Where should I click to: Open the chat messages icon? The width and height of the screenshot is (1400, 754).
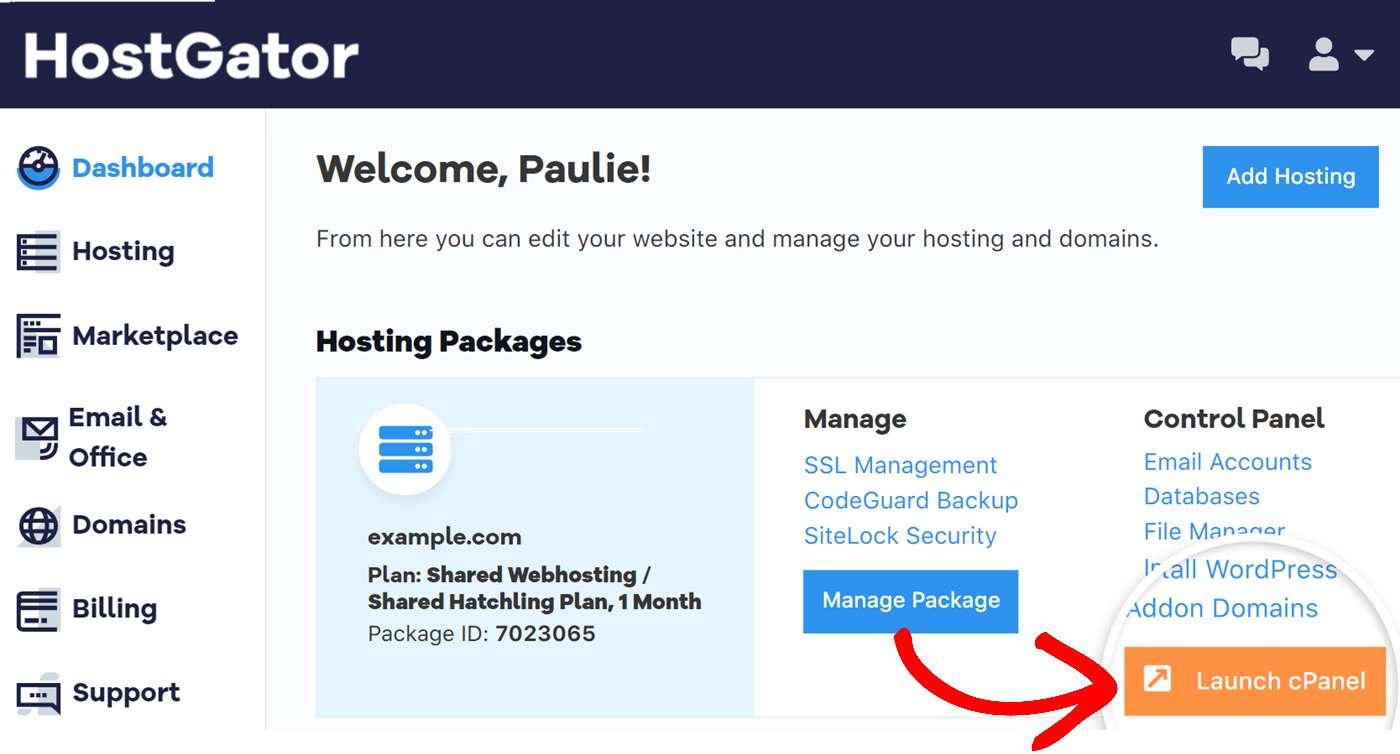1248,55
